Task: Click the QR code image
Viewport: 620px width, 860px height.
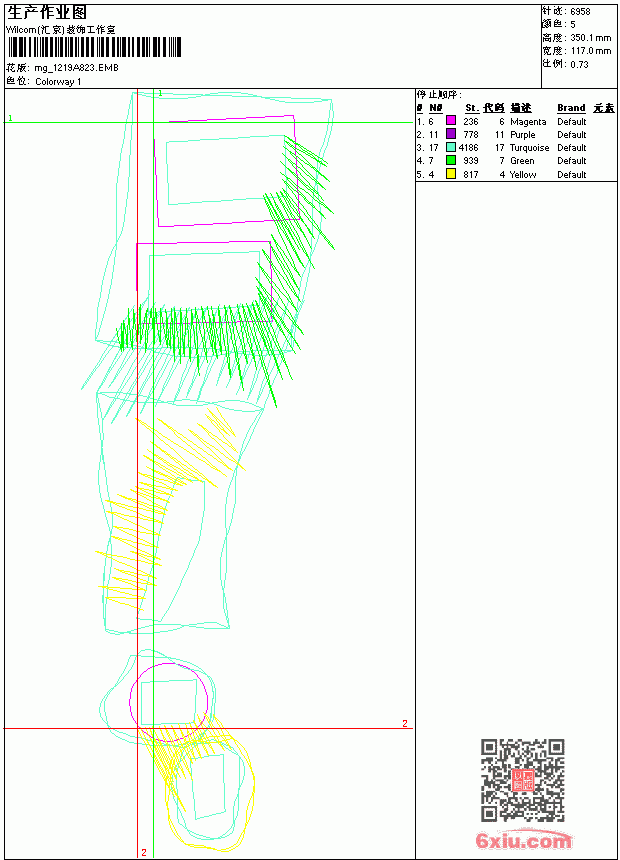Action: pos(522,780)
